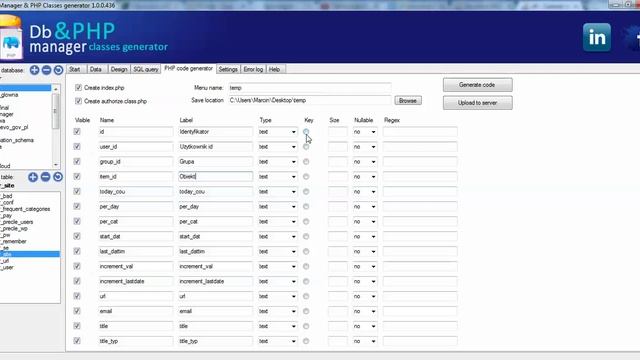
Task: Toggle Create index.php checkbox
Action: (78, 88)
